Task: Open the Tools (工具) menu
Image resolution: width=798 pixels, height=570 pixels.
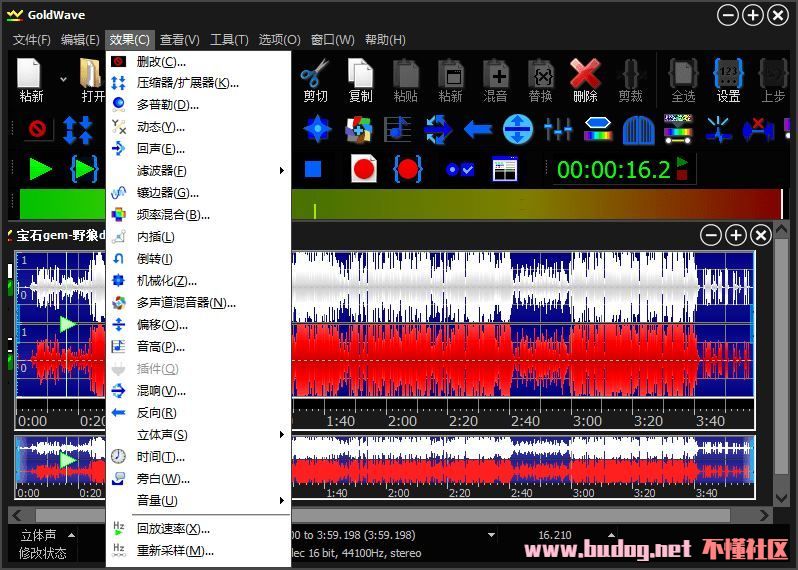Action: (x=229, y=40)
